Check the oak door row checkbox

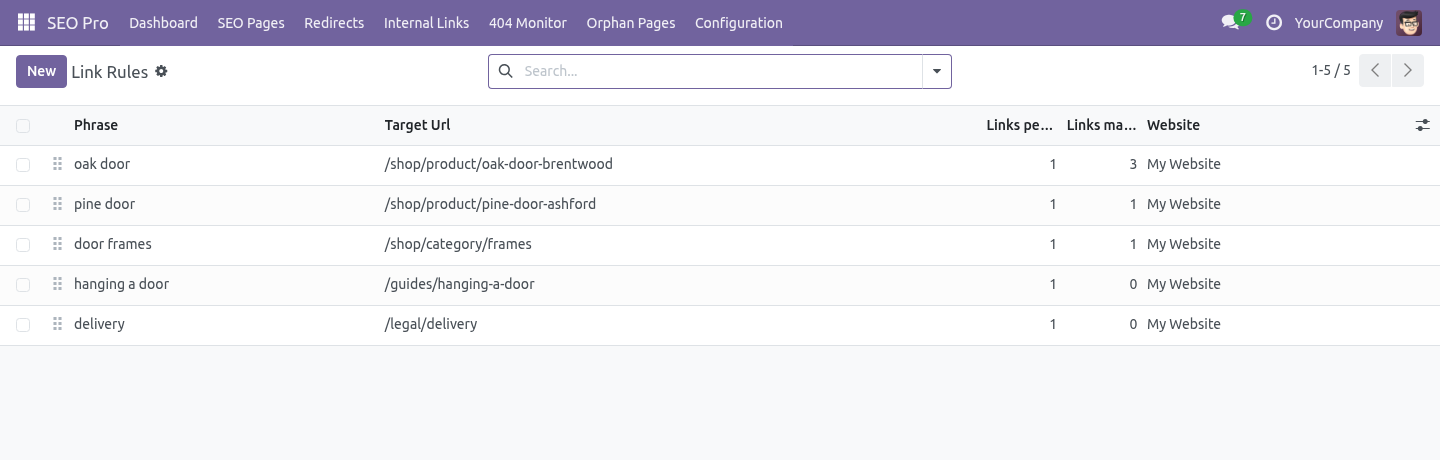(23, 164)
